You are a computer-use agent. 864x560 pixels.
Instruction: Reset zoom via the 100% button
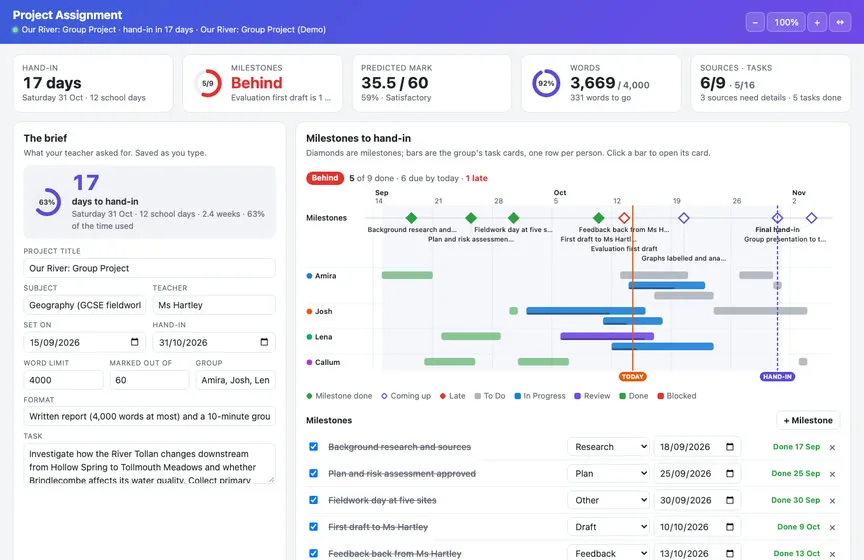click(x=786, y=22)
